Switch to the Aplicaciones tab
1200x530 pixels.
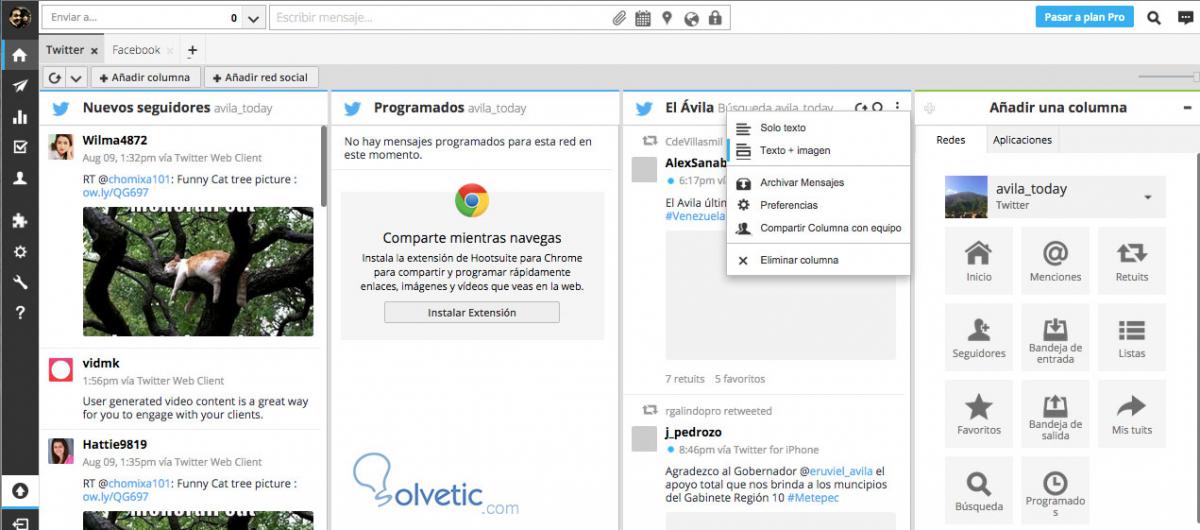coord(1022,140)
